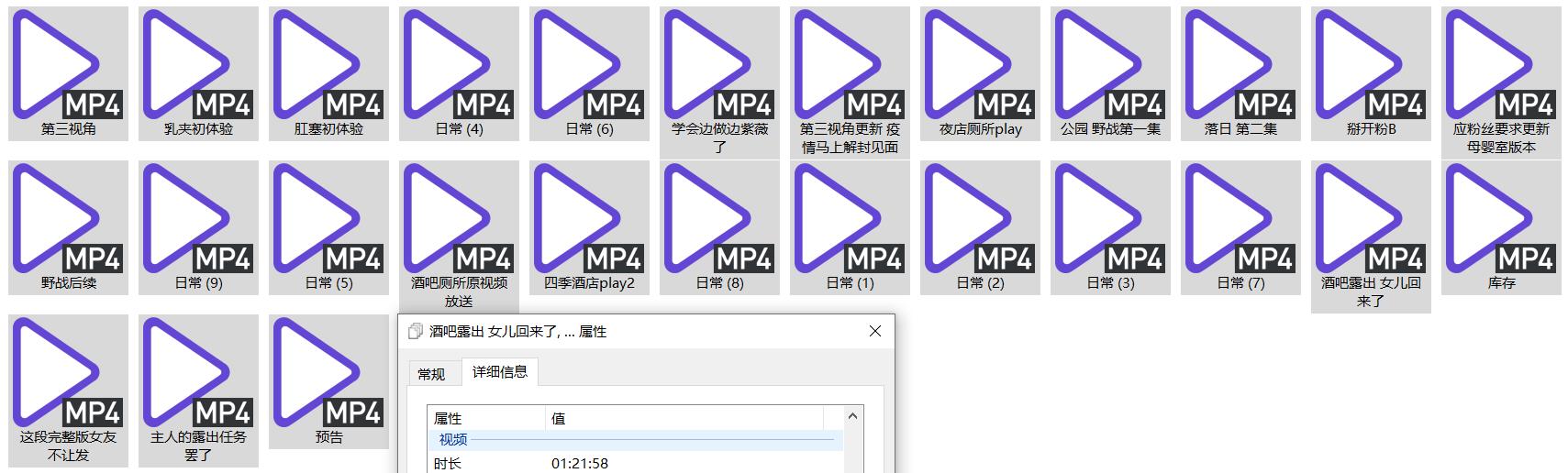Screen dimensions: 1568x473
Task: Select the MP4 file 公园 野战第一集
Action: 1111,73
